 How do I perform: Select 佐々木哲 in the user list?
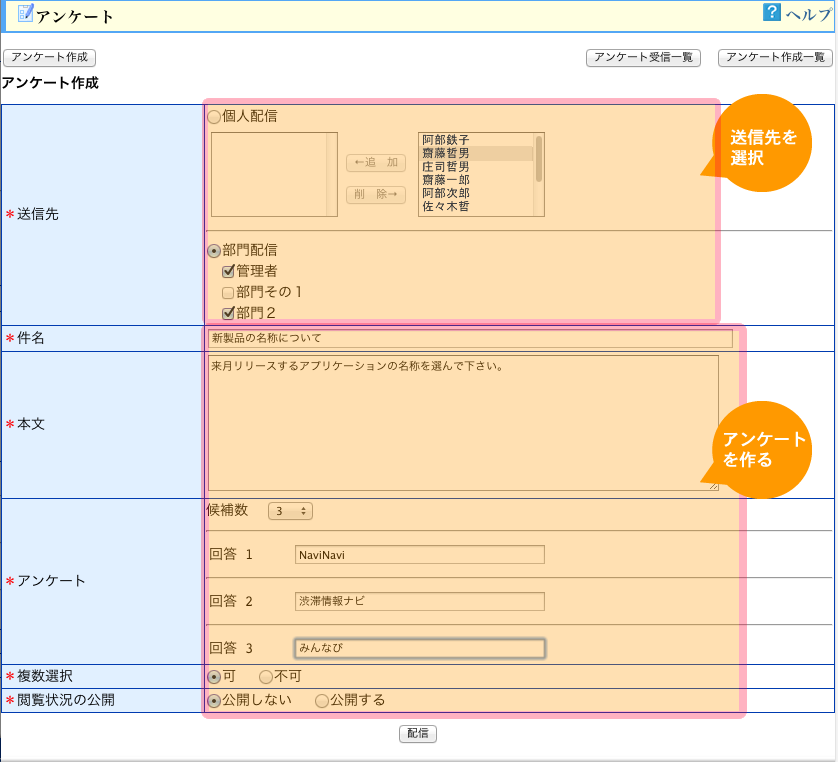pyautogui.click(x=446, y=206)
